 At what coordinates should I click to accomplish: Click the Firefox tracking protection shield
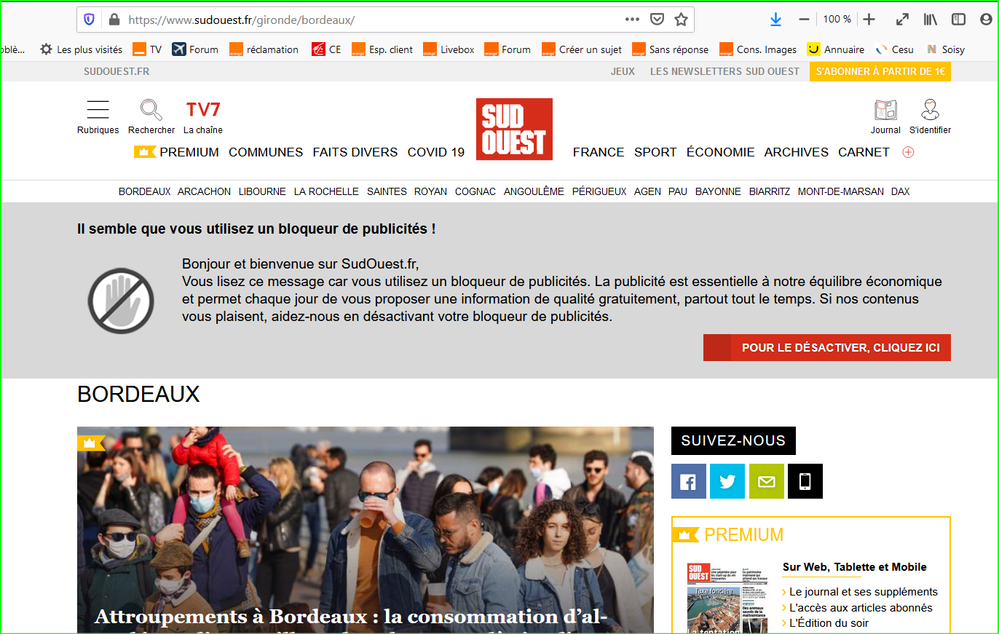coord(89,19)
